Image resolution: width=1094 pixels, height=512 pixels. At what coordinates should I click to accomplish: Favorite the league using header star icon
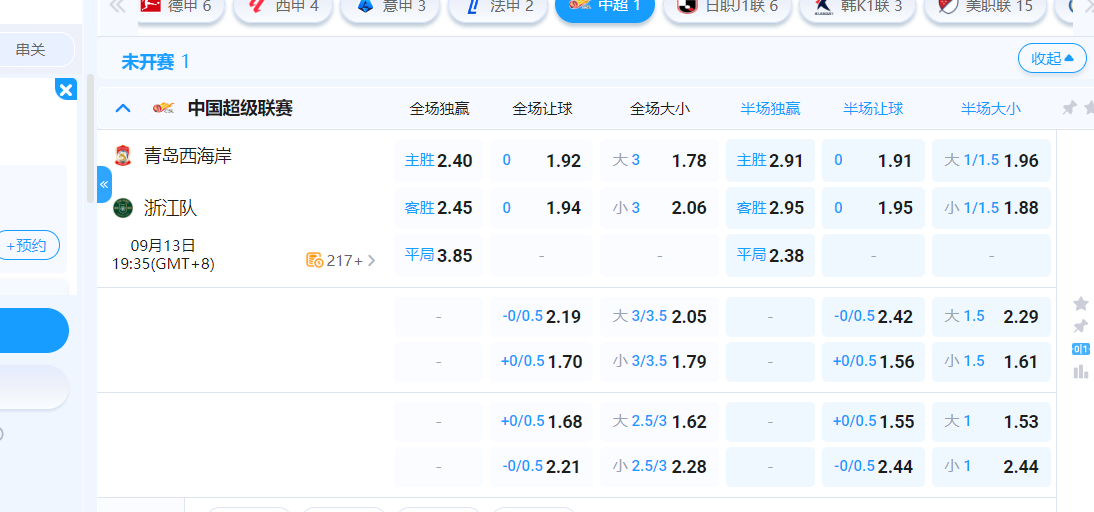[1088, 108]
